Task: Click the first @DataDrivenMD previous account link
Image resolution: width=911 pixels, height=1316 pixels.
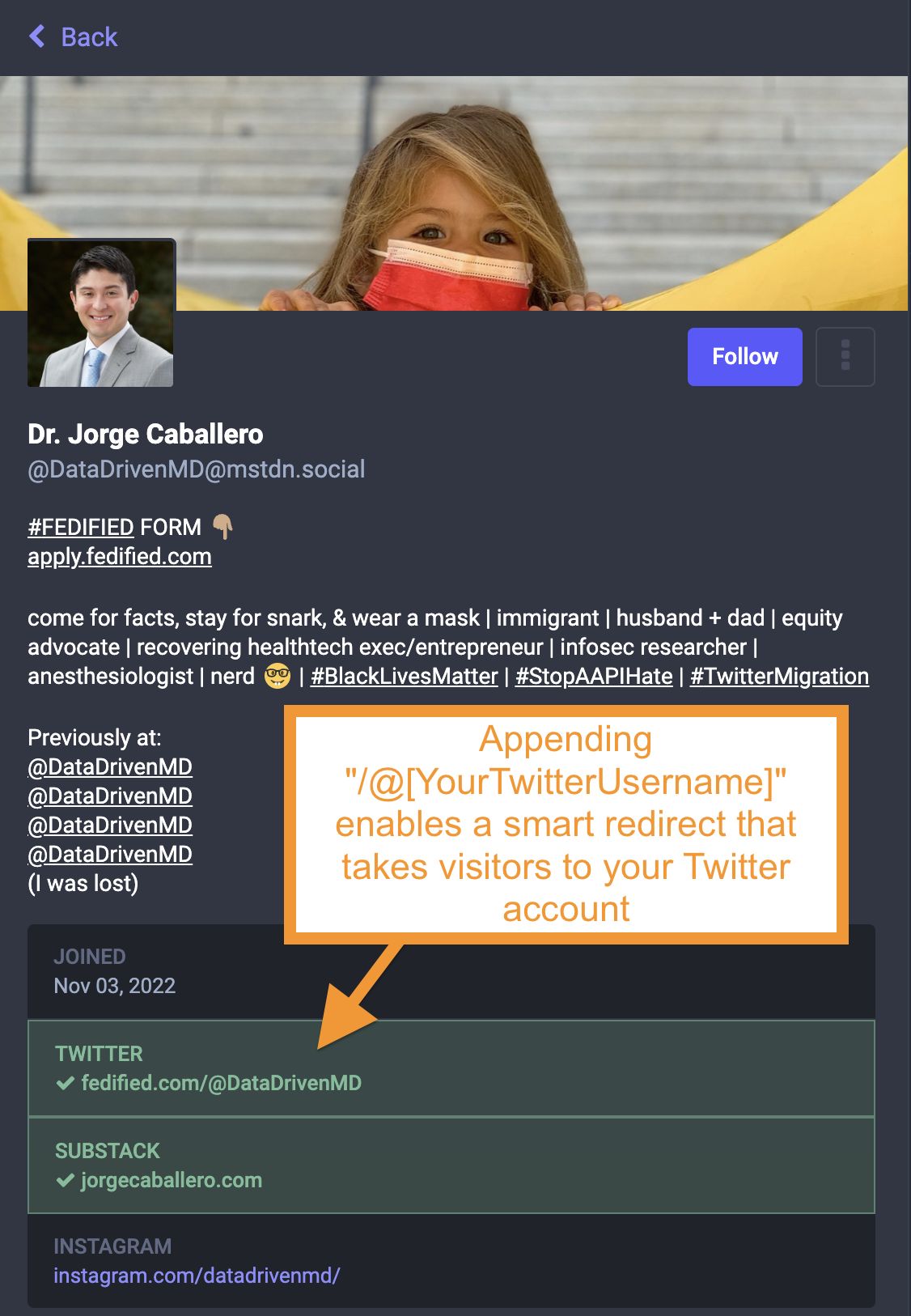Action: click(x=110, y=767)
